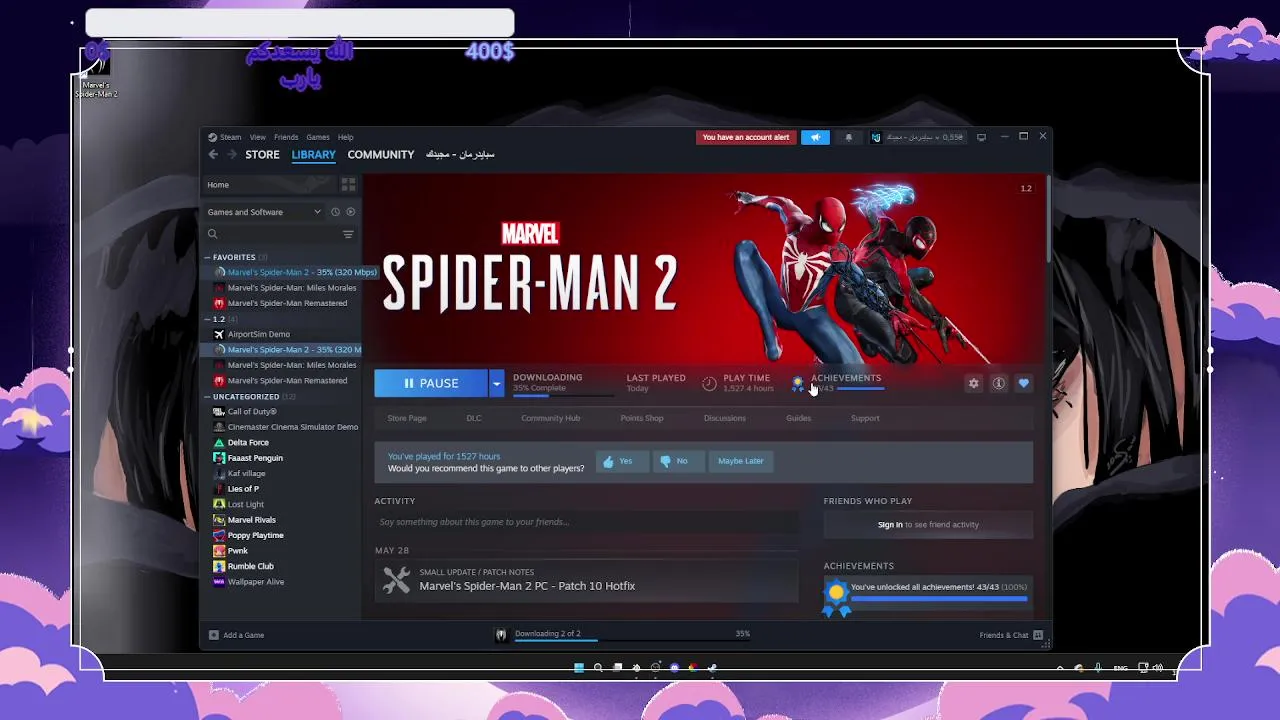Collapse the Favorites category
Screen dimensions: 1280x720
(208, 257)
